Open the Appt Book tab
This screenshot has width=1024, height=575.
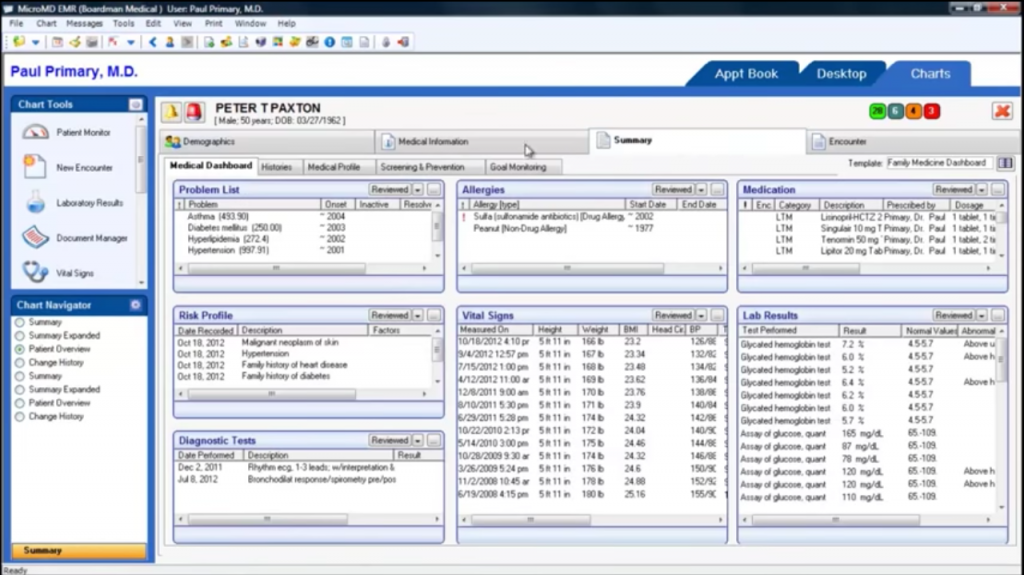[746, 74]
